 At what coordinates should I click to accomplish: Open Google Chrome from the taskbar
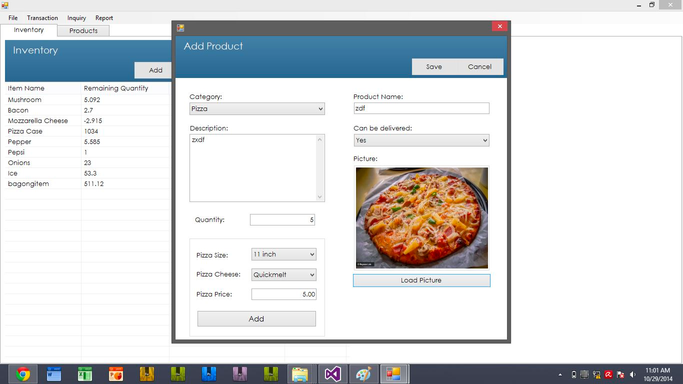pyautogui.click(x=23, y=374)
